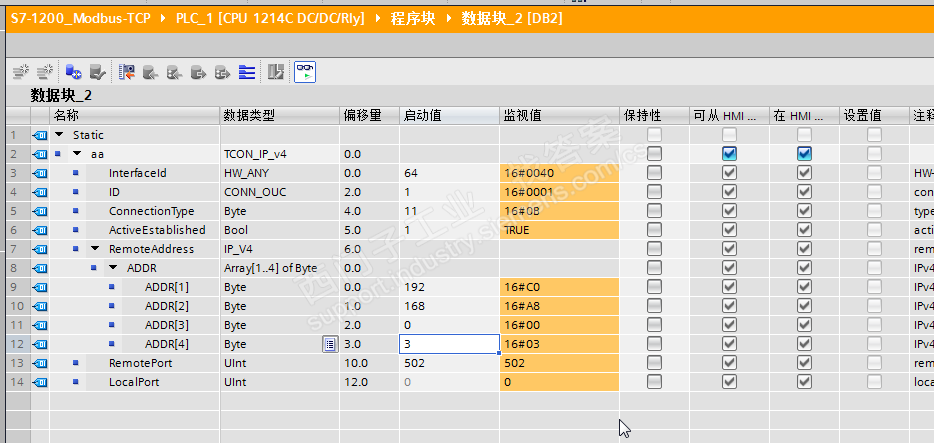Click the blue stacked-lines expand all icon
The image size is (934, 443).
(247, 73)
